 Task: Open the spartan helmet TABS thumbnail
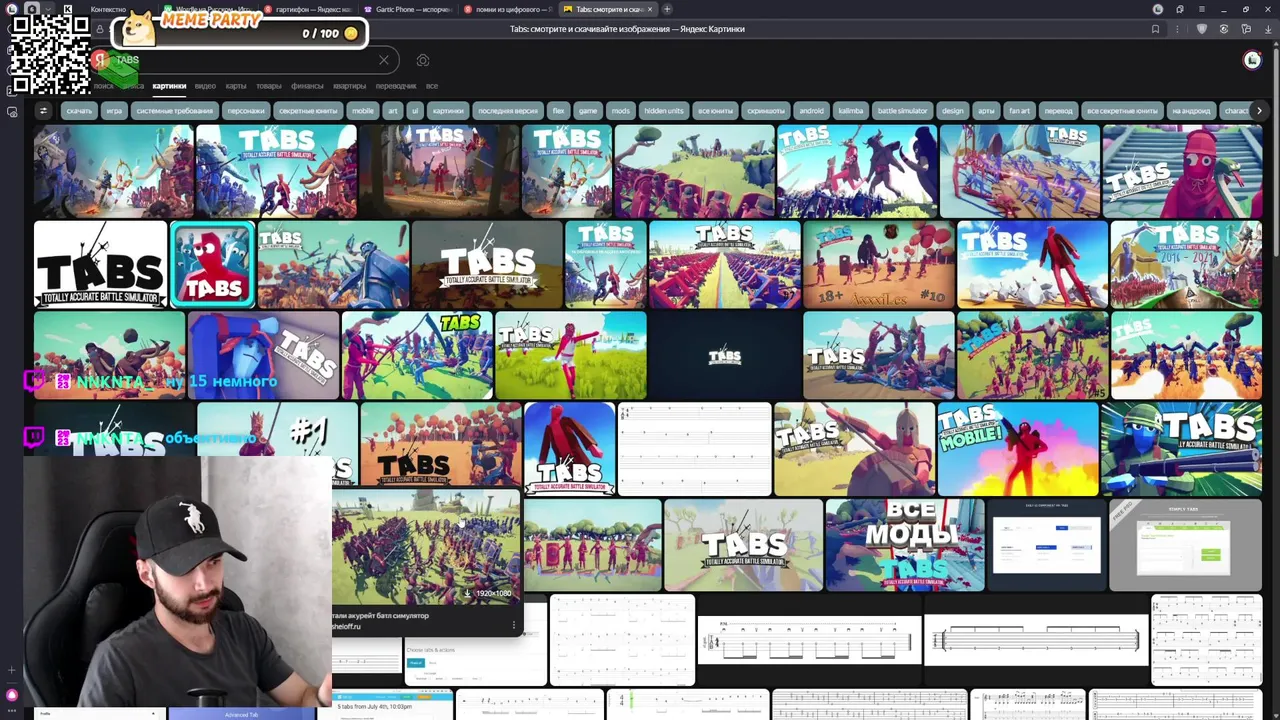click(x=854, y=449)
